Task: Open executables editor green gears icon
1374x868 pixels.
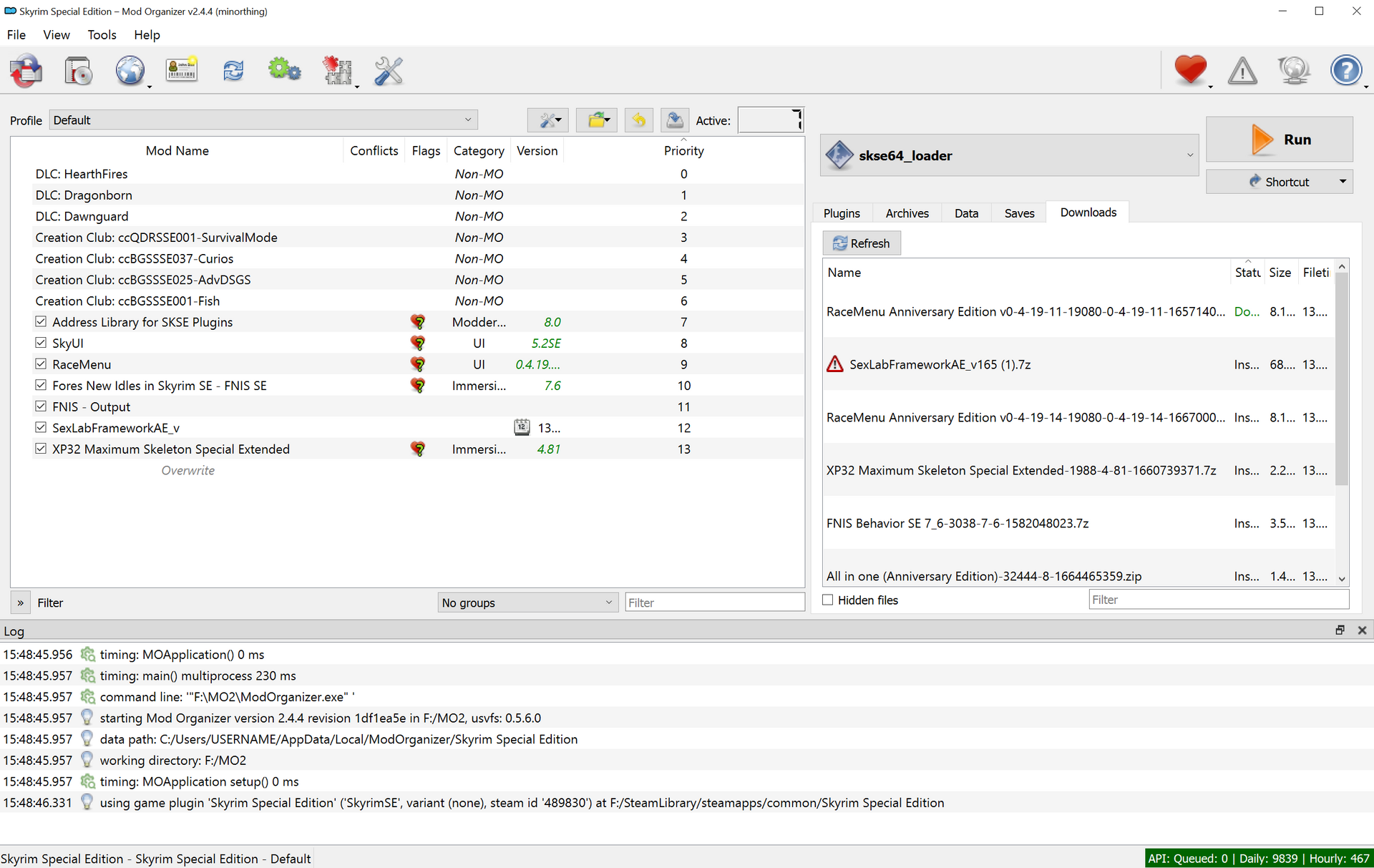Action: 284,70
